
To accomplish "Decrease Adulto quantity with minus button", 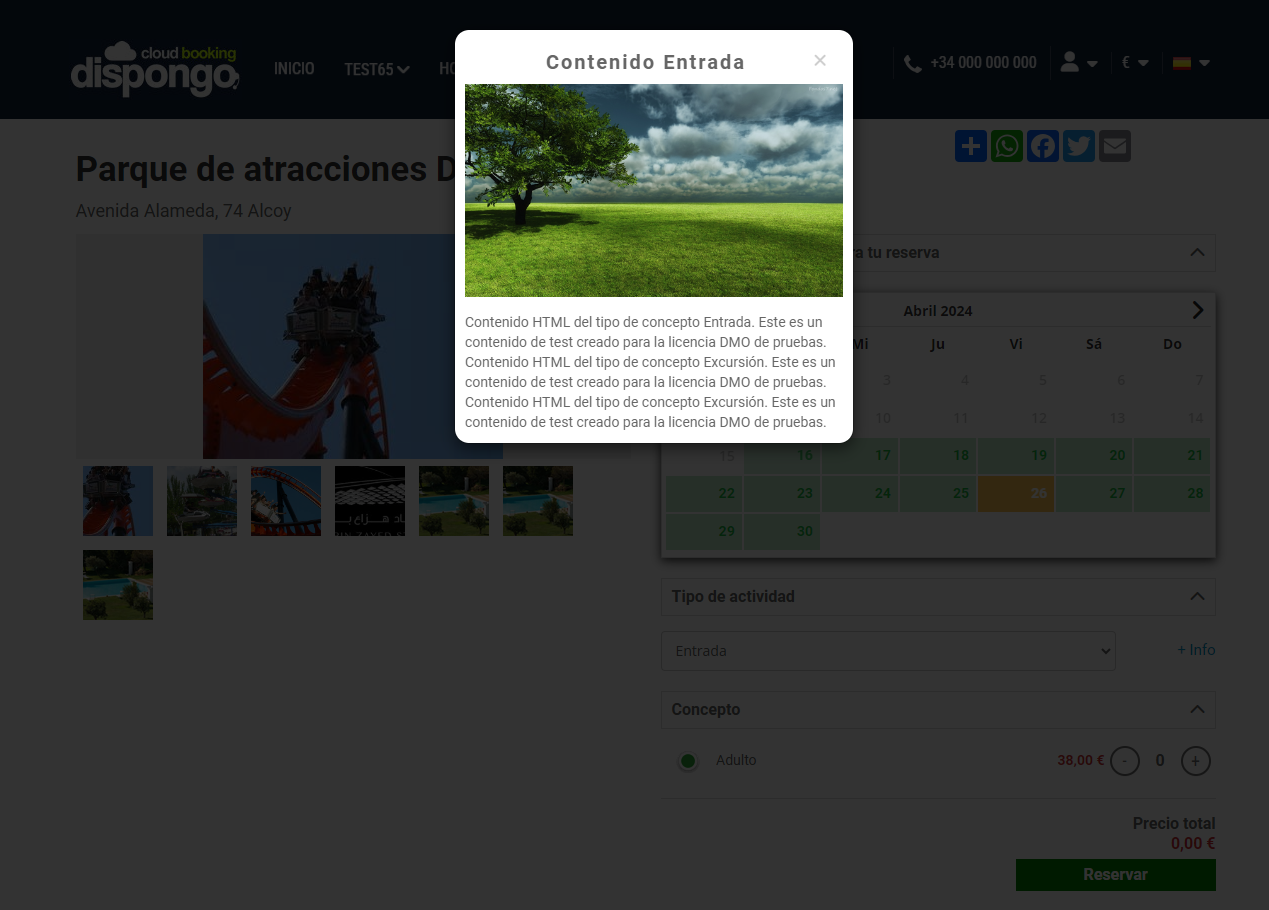I will (1125, 761).
